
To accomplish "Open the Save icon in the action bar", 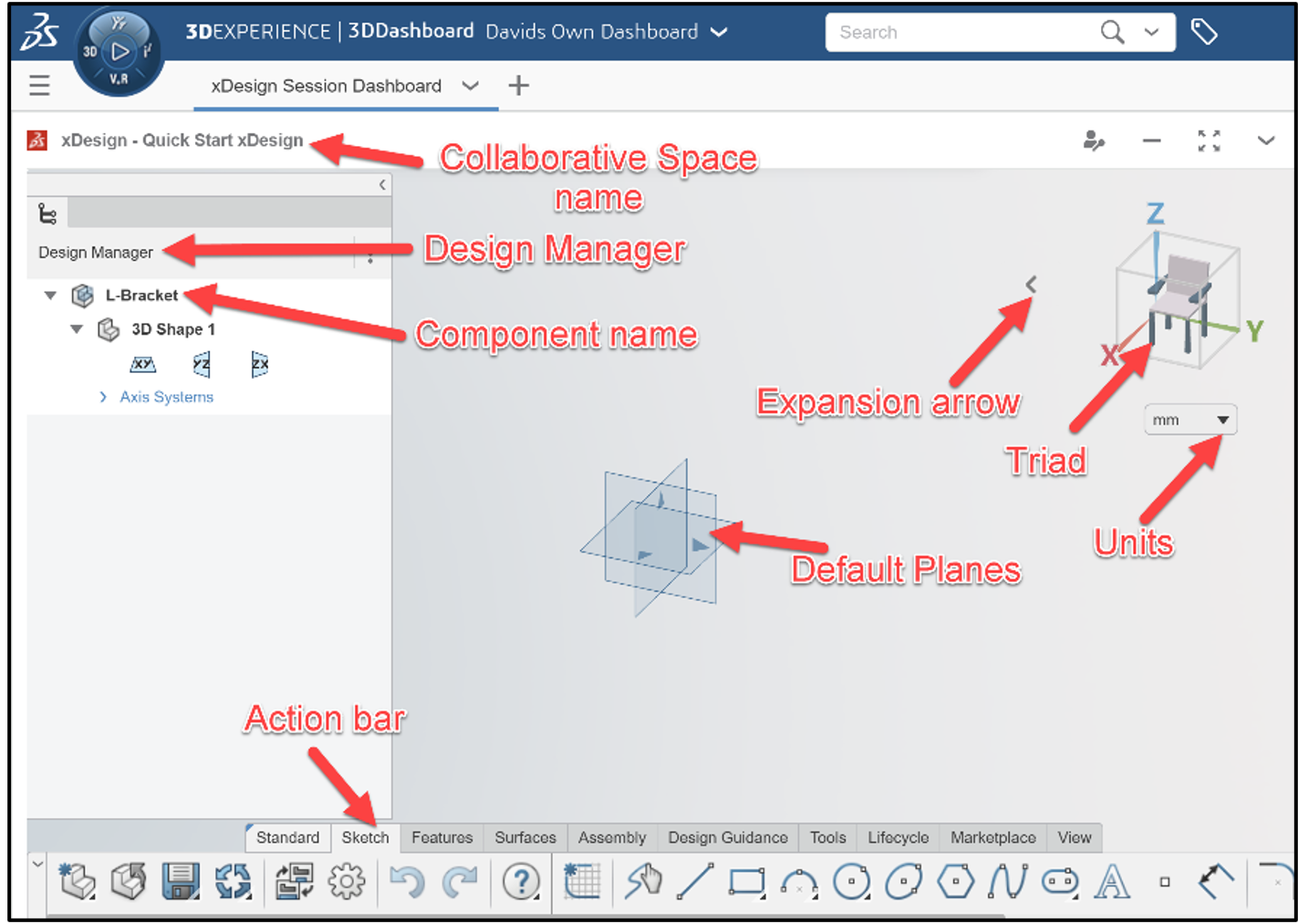I will tap(180, 881).
